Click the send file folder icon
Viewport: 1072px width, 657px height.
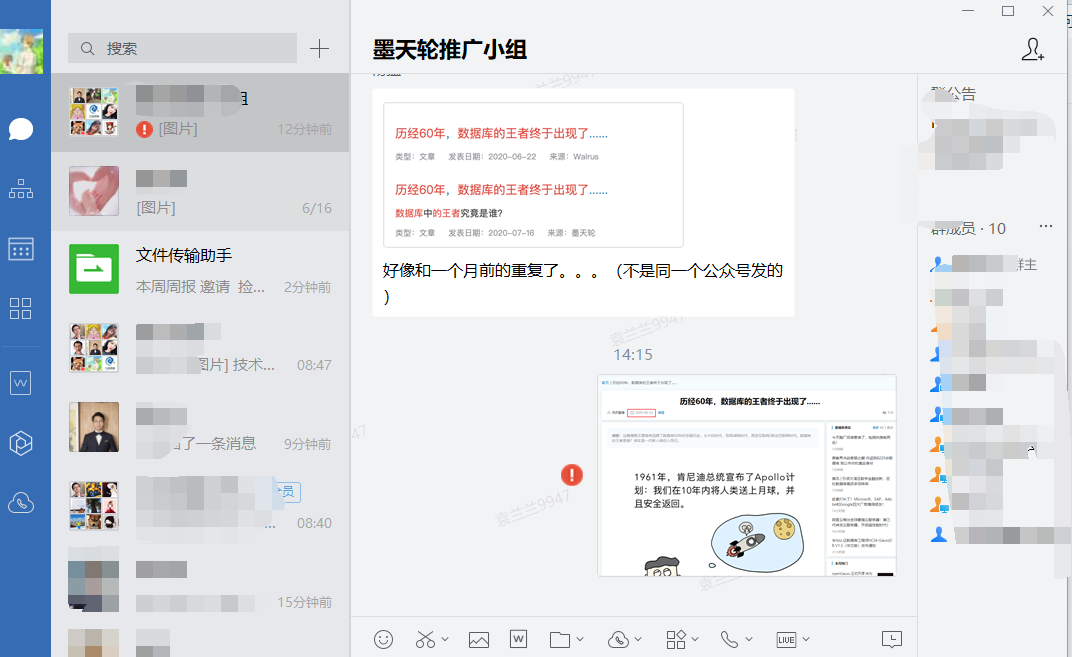pos(560,640)
